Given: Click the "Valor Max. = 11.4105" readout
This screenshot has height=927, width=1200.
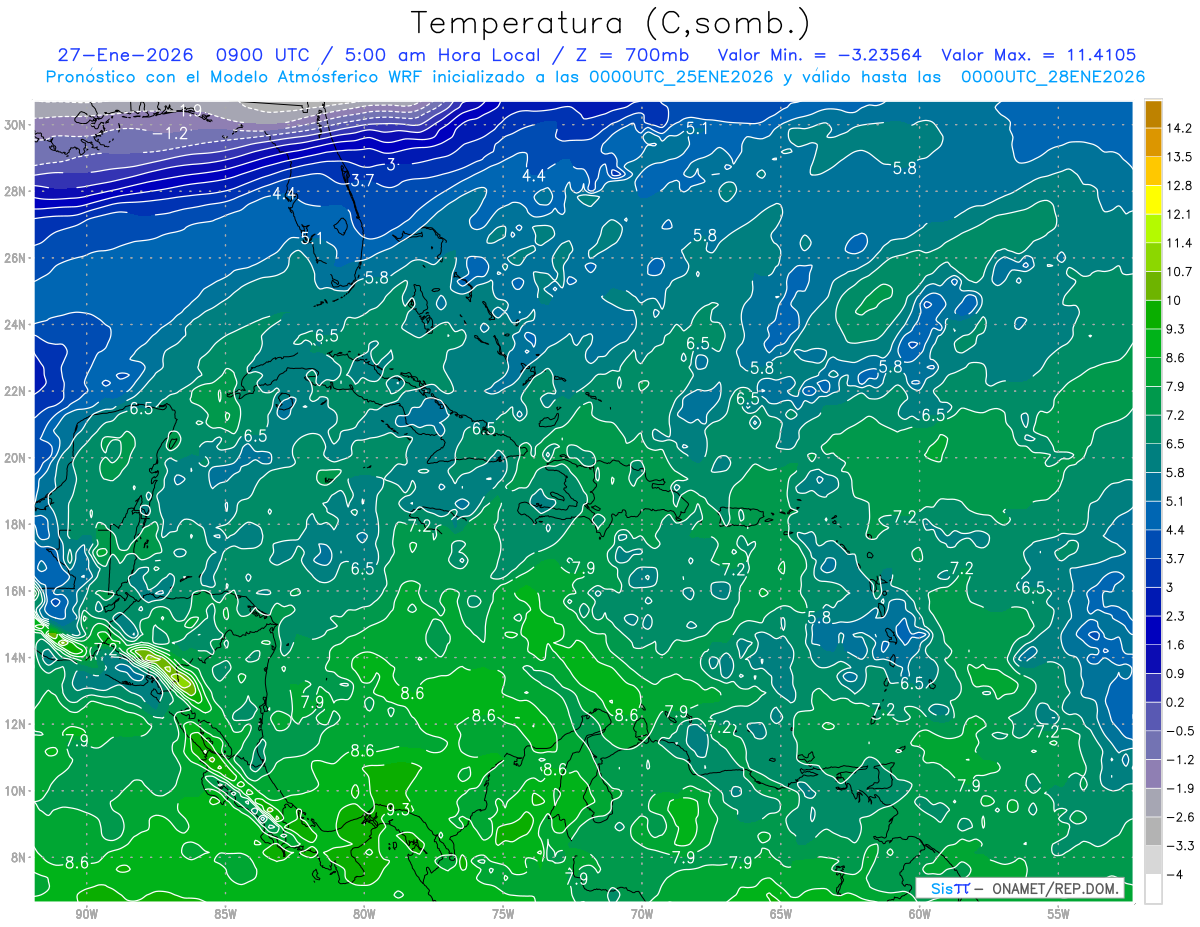Looking at the screenshot, I should click(x=1039, y=55).
